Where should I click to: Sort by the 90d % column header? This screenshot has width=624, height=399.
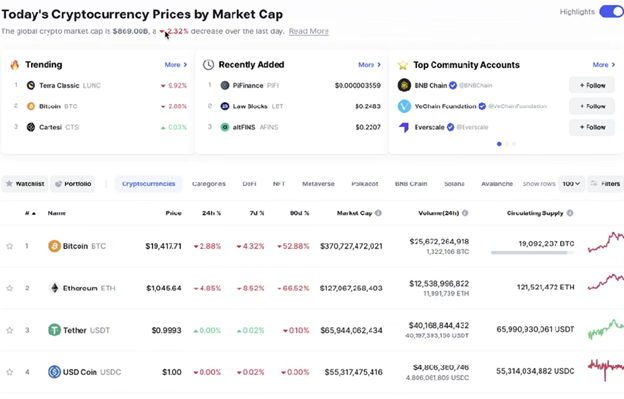[x=299, y=213]
